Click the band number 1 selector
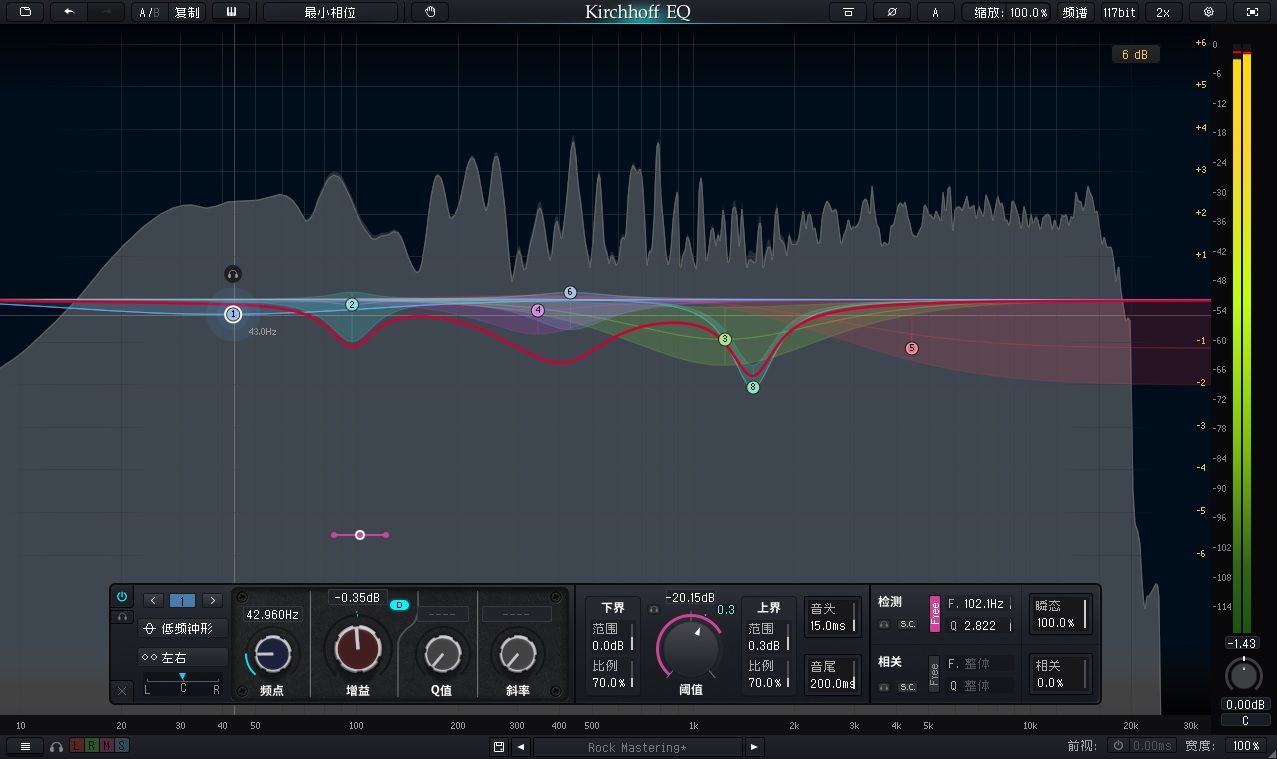Viewport: 1277px width, 759px height. 182,600
